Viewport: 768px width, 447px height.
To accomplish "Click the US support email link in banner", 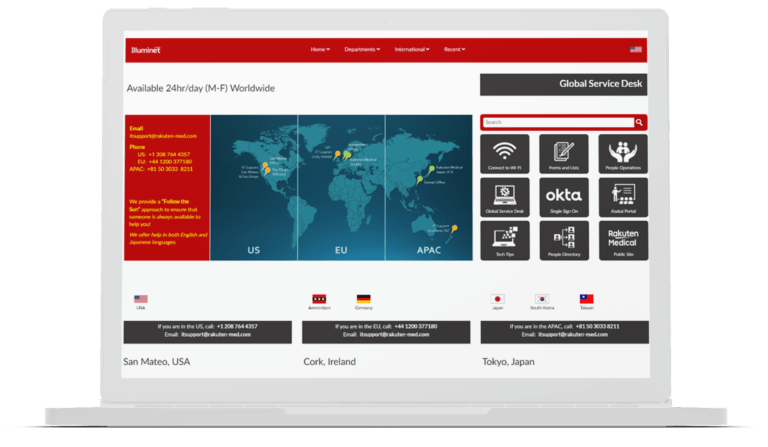I will (x=216, y=335).
